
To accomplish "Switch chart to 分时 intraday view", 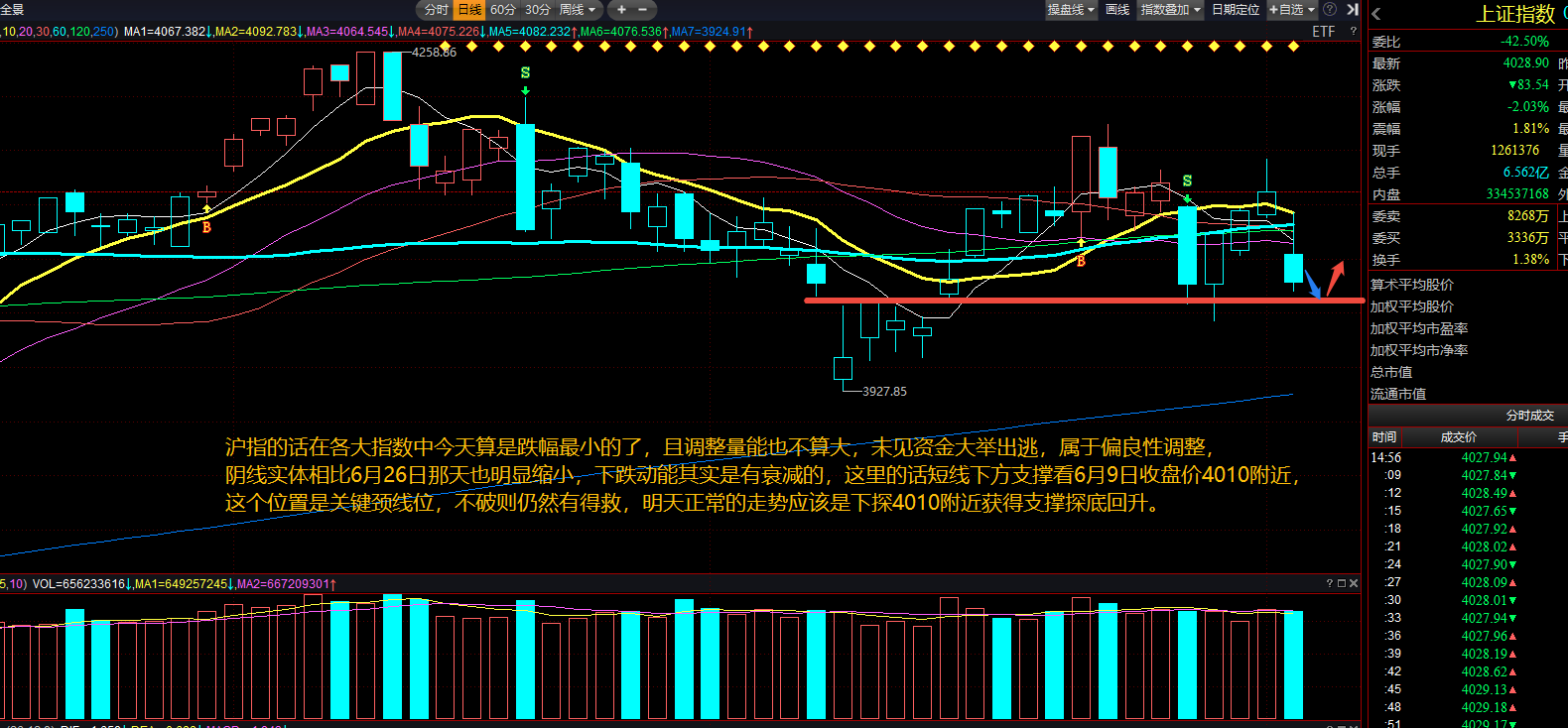I will click(x=437, y=10).
